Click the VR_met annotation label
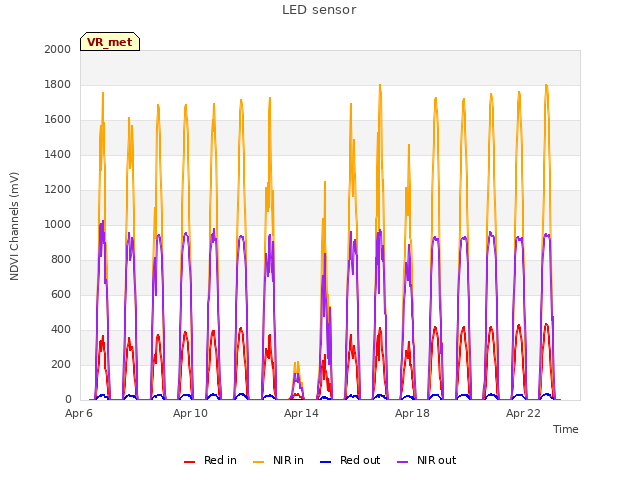Screen dimensions: 640x480 click(110, 42)
